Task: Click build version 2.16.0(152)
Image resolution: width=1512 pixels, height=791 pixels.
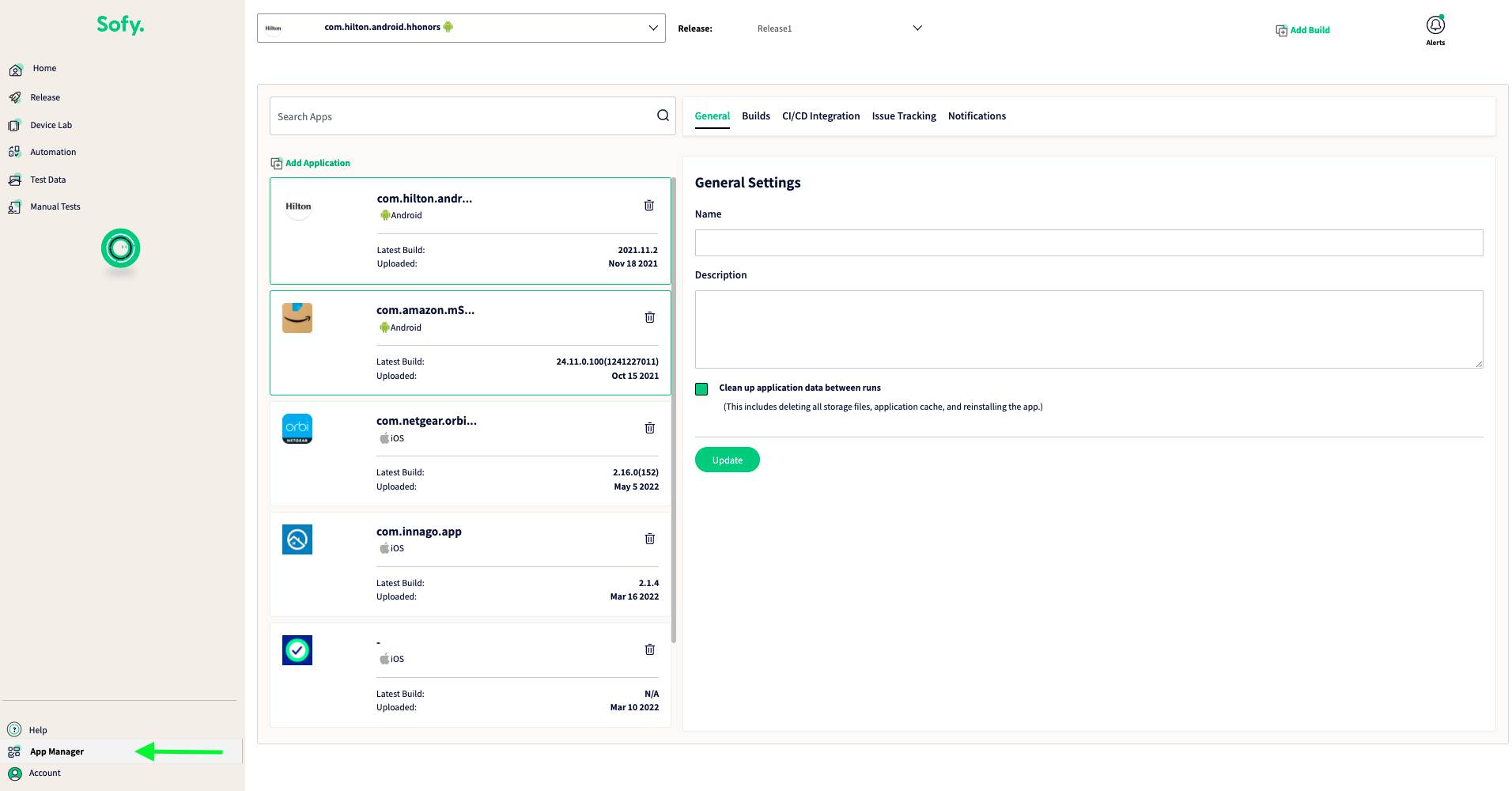Action: [636, 472]
